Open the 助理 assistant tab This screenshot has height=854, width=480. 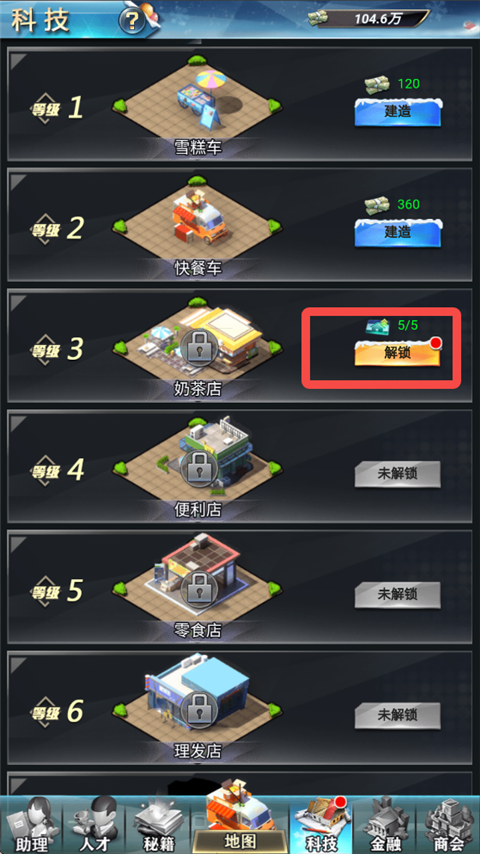[32, 824]
